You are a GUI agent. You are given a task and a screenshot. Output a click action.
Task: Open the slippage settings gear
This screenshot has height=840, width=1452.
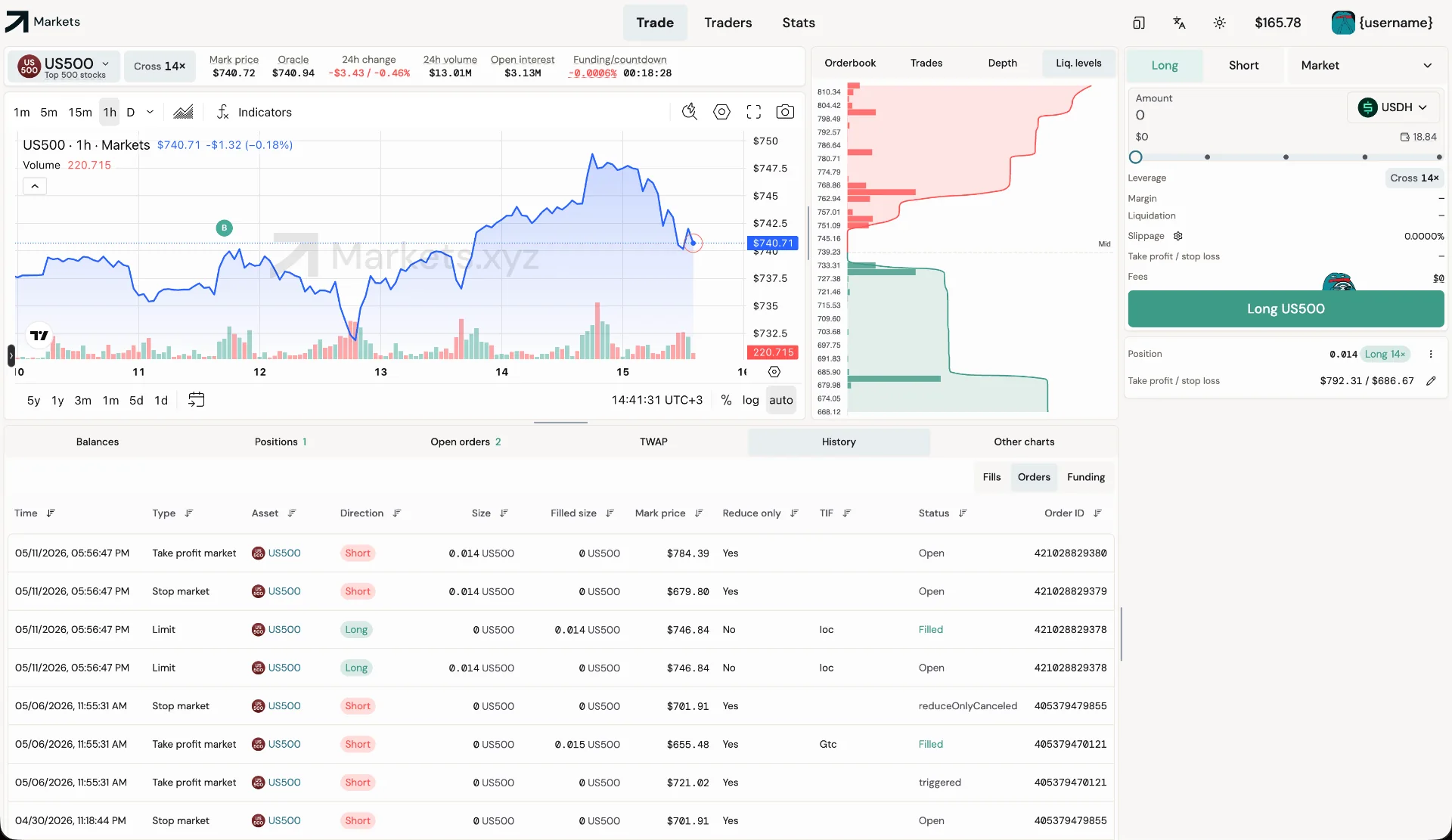click(x=1178, y=236)
